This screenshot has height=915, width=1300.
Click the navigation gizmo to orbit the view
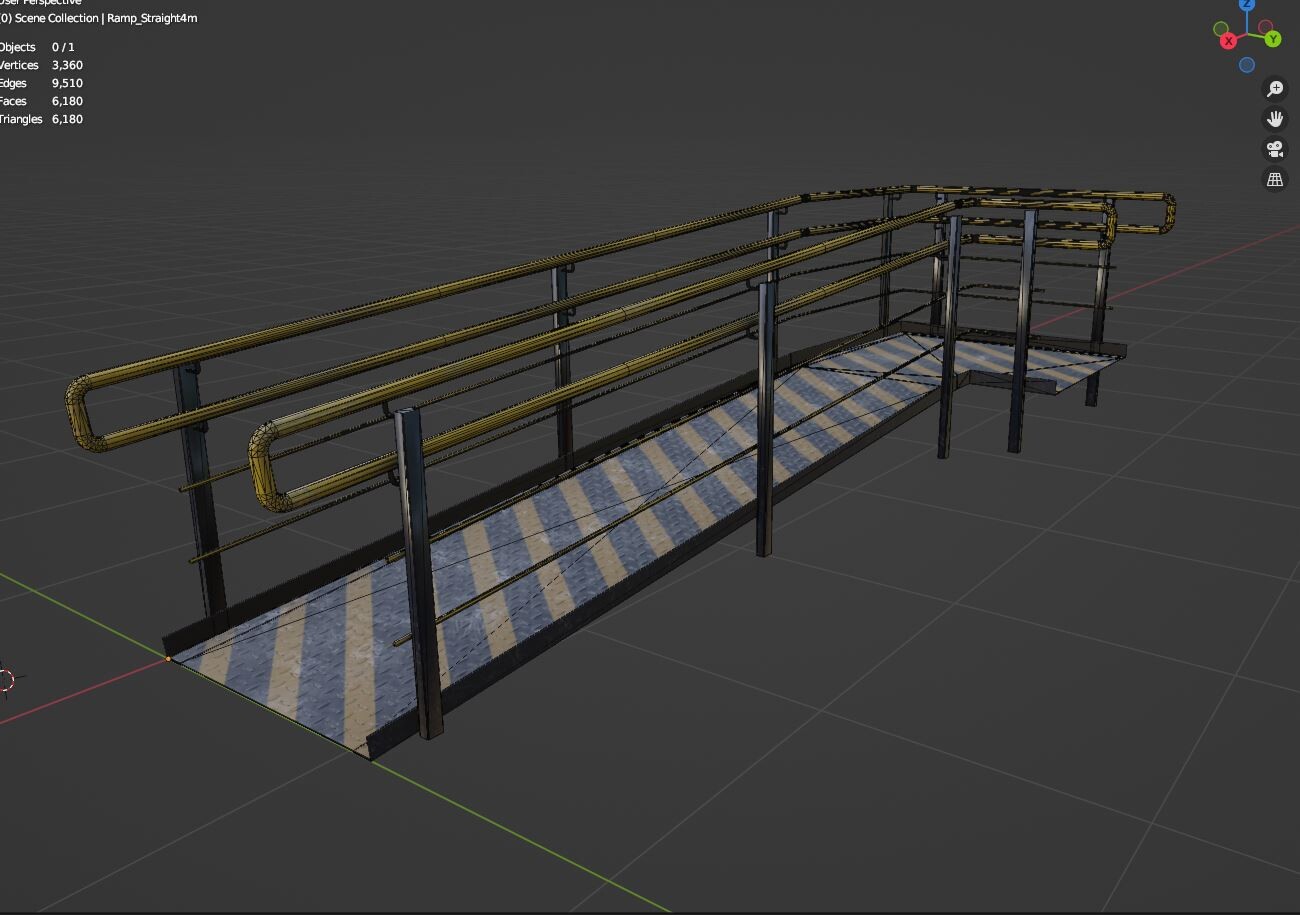click(x=1246, y=33)
